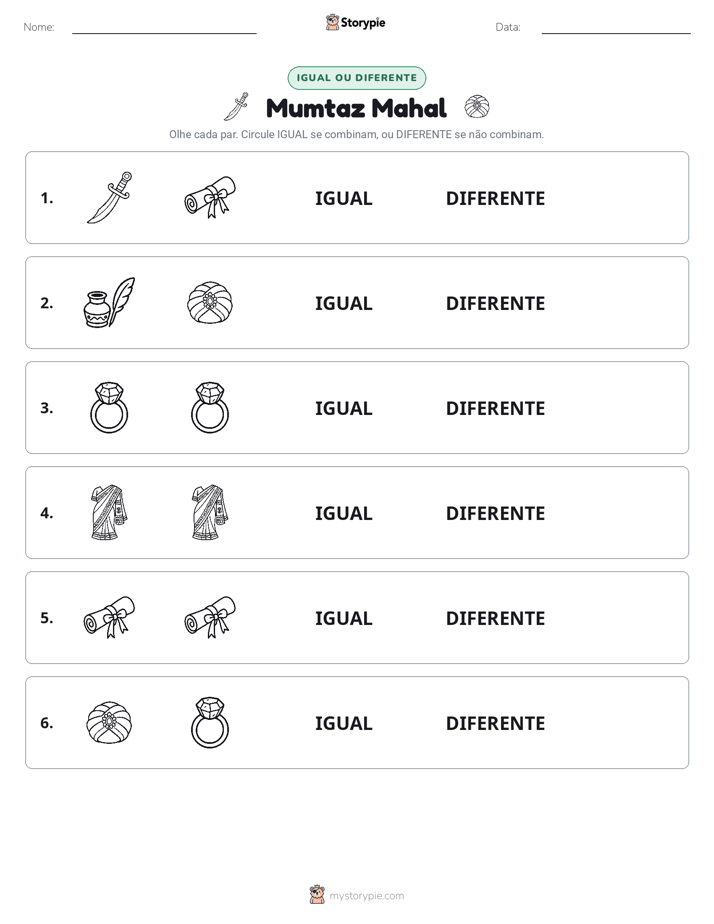Image resolution: width=714 pixels, height=924 pixels.
Task: Select IGUAL for question 4
Action: (x=343, y=513)
